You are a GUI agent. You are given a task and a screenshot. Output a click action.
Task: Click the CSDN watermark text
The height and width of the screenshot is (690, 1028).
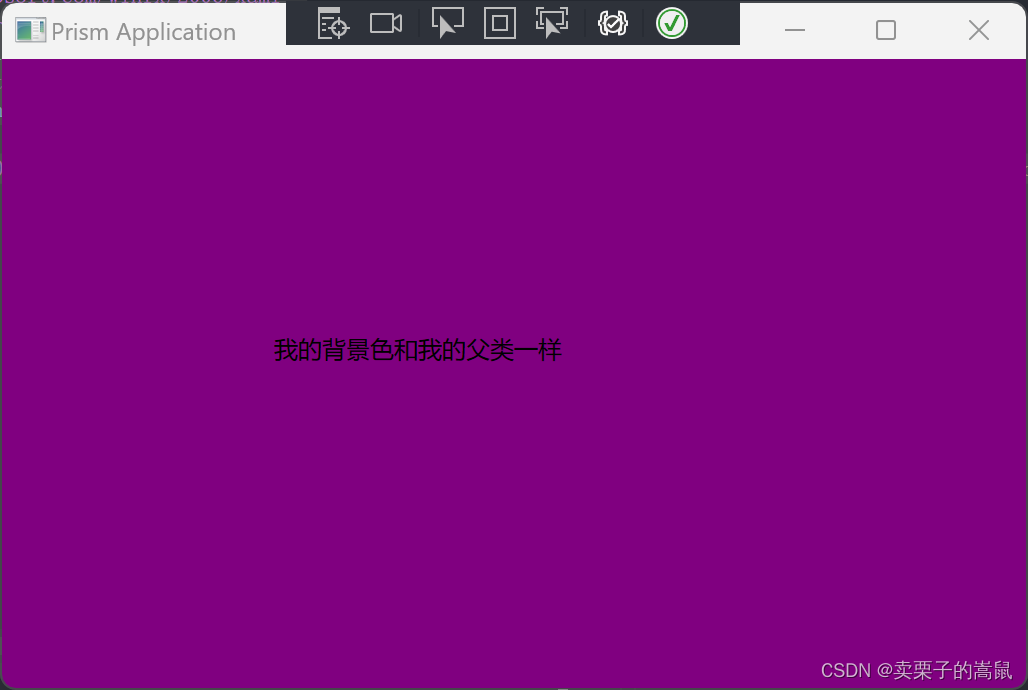[917, 670]
